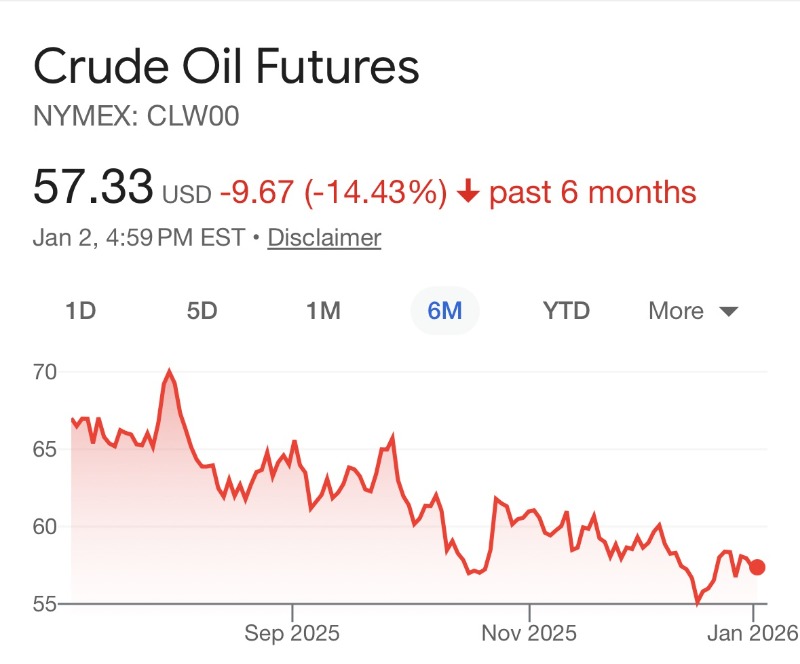Click the red down arrow icon

tap(468, 191)
